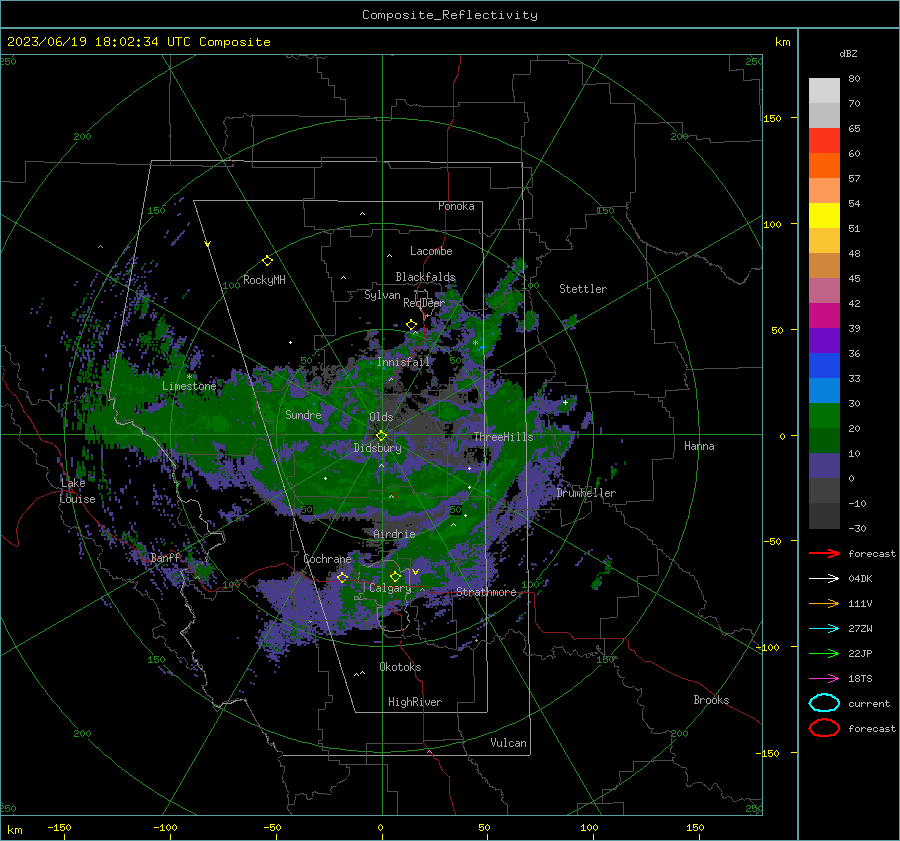Screen dimensions: 900x841
Task: Click the 'Stettler' city label
Action: tap(583, 289)
